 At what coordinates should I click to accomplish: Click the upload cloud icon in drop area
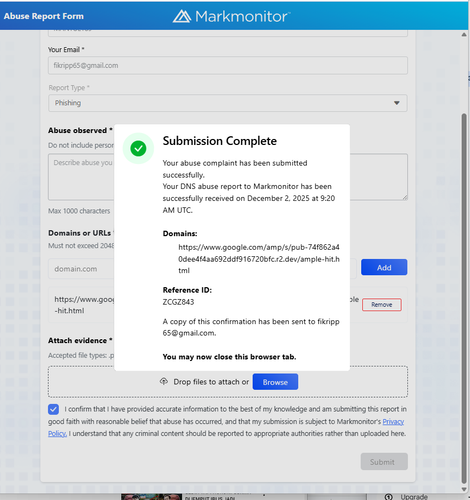point(164,381)
